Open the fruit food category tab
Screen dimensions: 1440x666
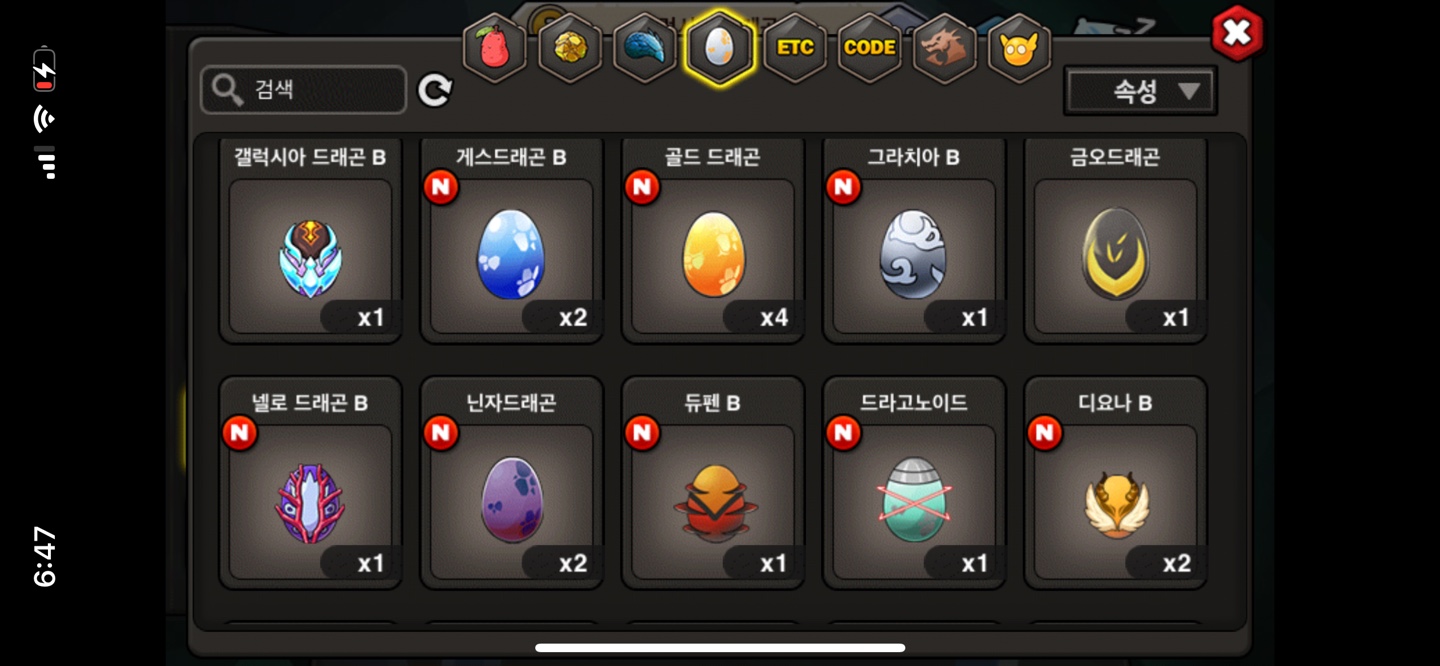[x=495, y=48]
